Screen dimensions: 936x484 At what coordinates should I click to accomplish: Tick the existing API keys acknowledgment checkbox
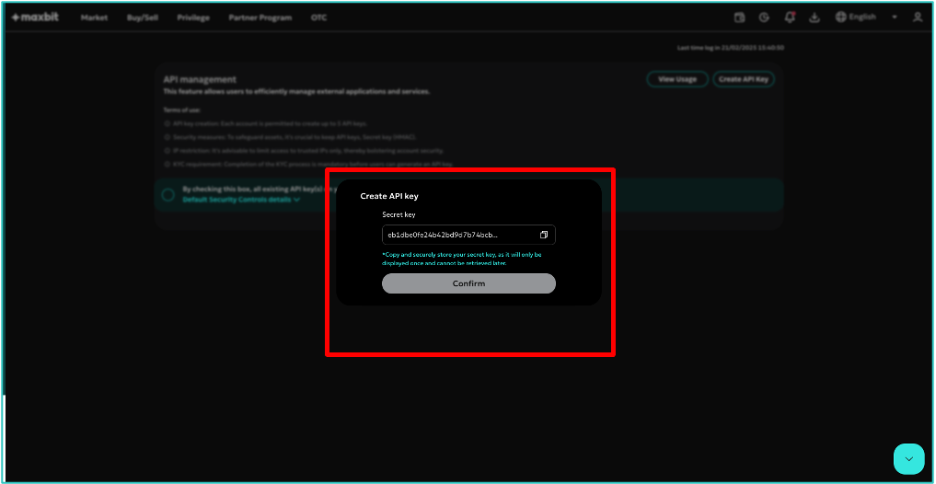168,195
